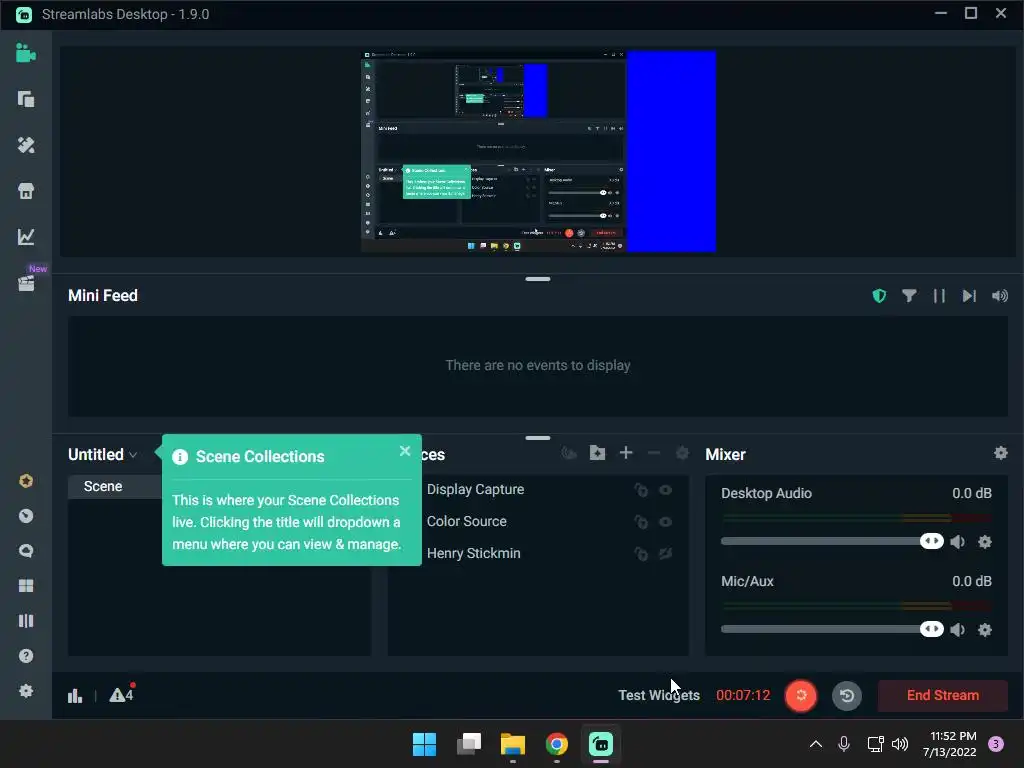Click the stream preview thumbnail
Screen dimensions: 1024x768
539,152
